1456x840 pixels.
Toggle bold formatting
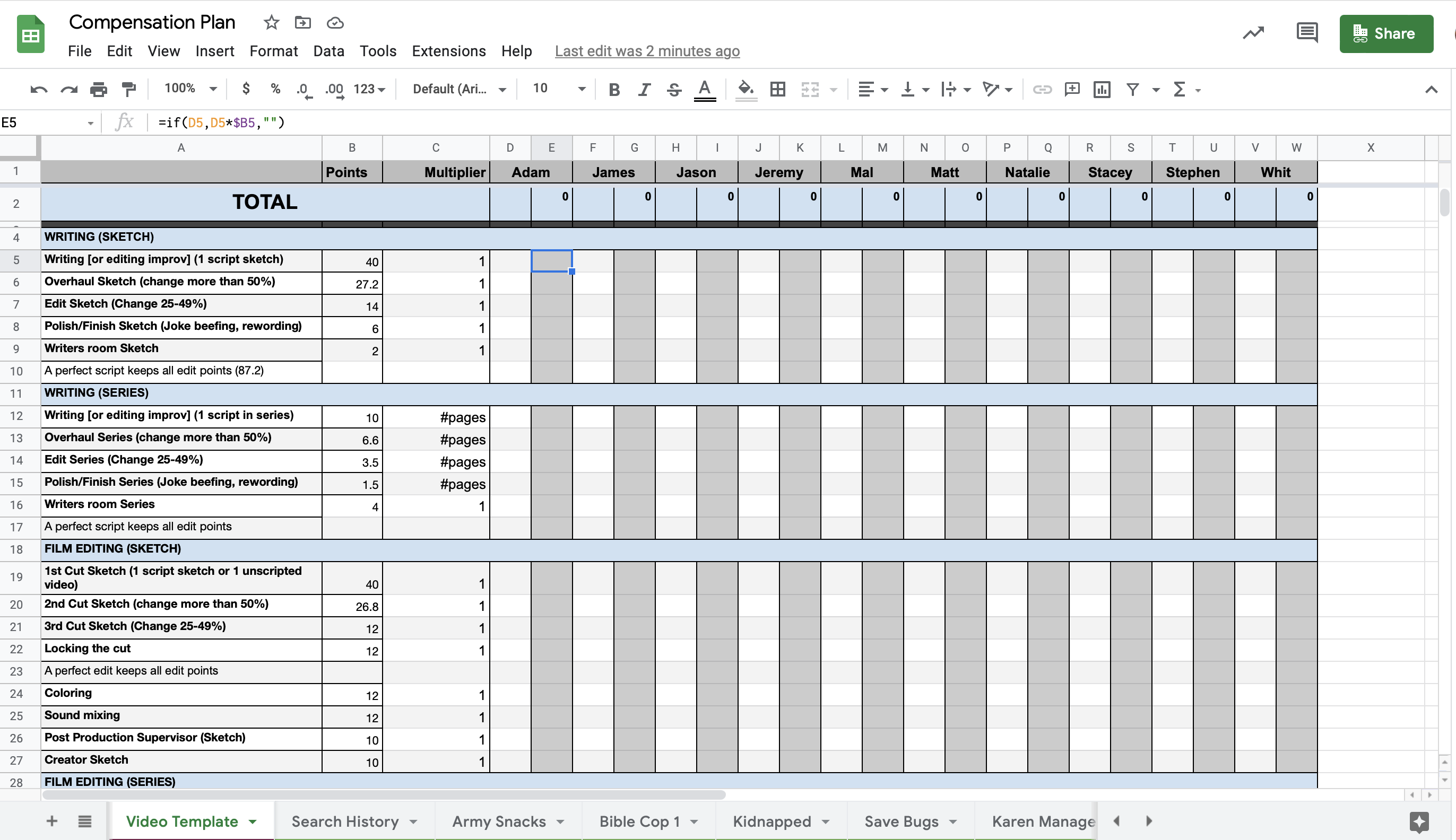pos(614,89)
